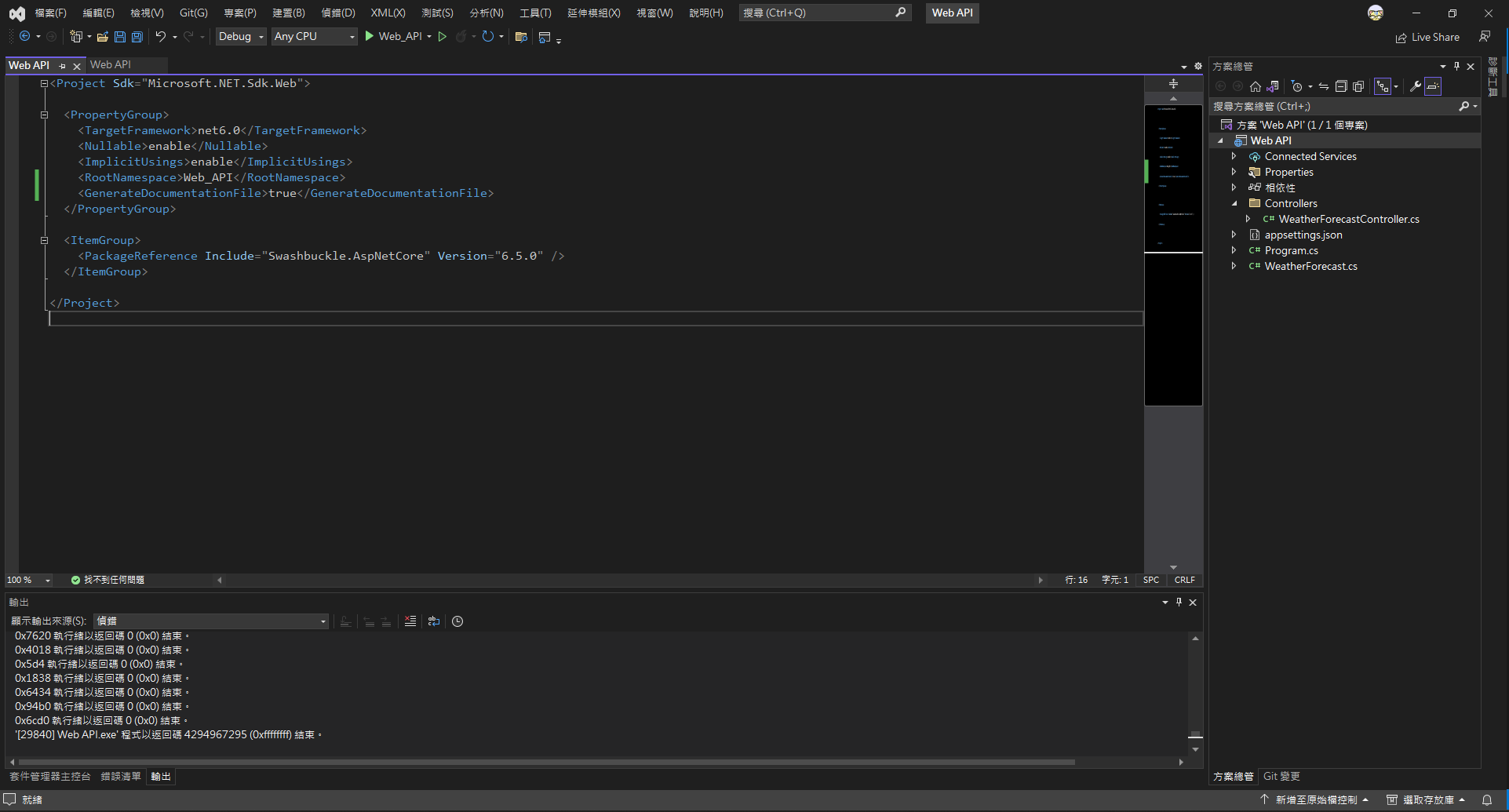1509x812 pixels.
Task: Toggle pin on the Web API editor tab
Action: pyautogui.click(x=63, y=66)
